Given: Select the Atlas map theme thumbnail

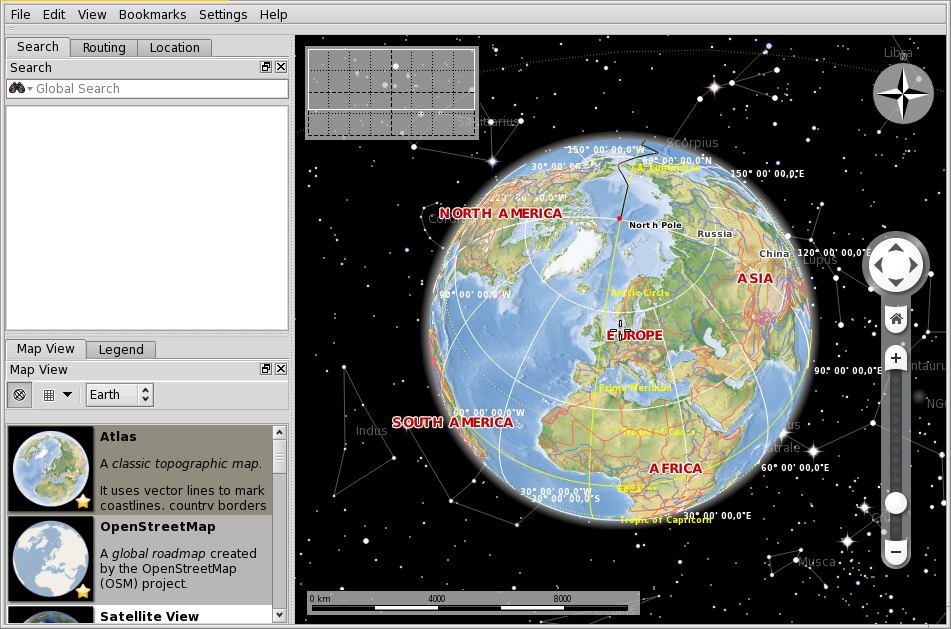Looking at the screenshot, I should (x=51, y=469).
